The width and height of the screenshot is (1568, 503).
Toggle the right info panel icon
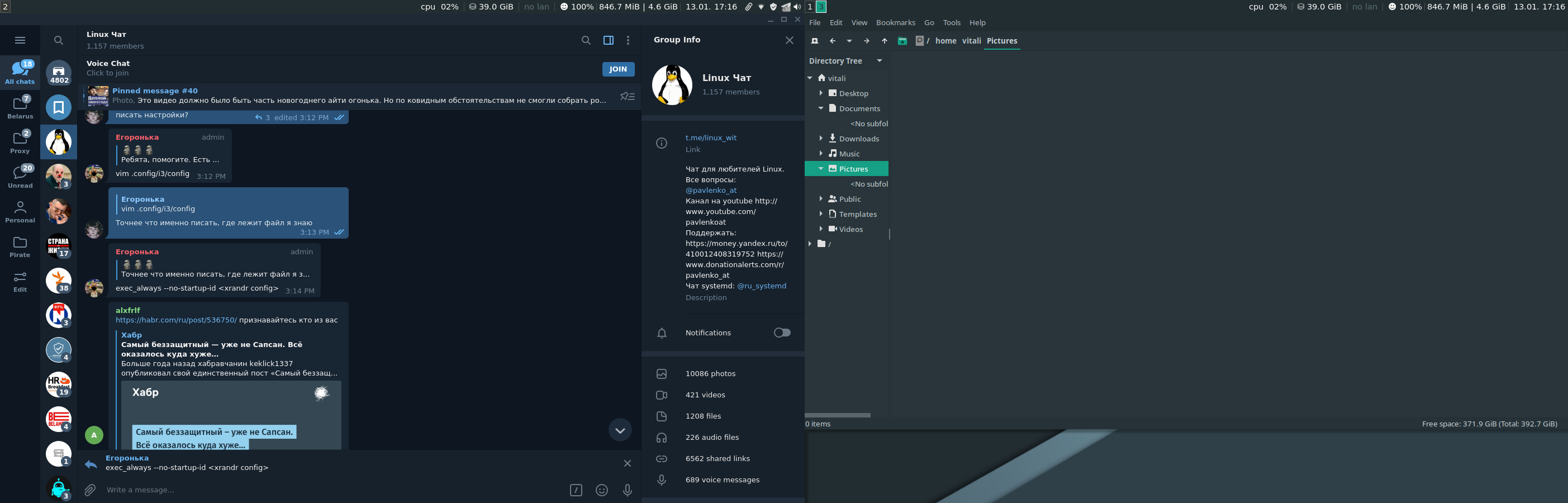pyautogui.click(x=608, y=40)
